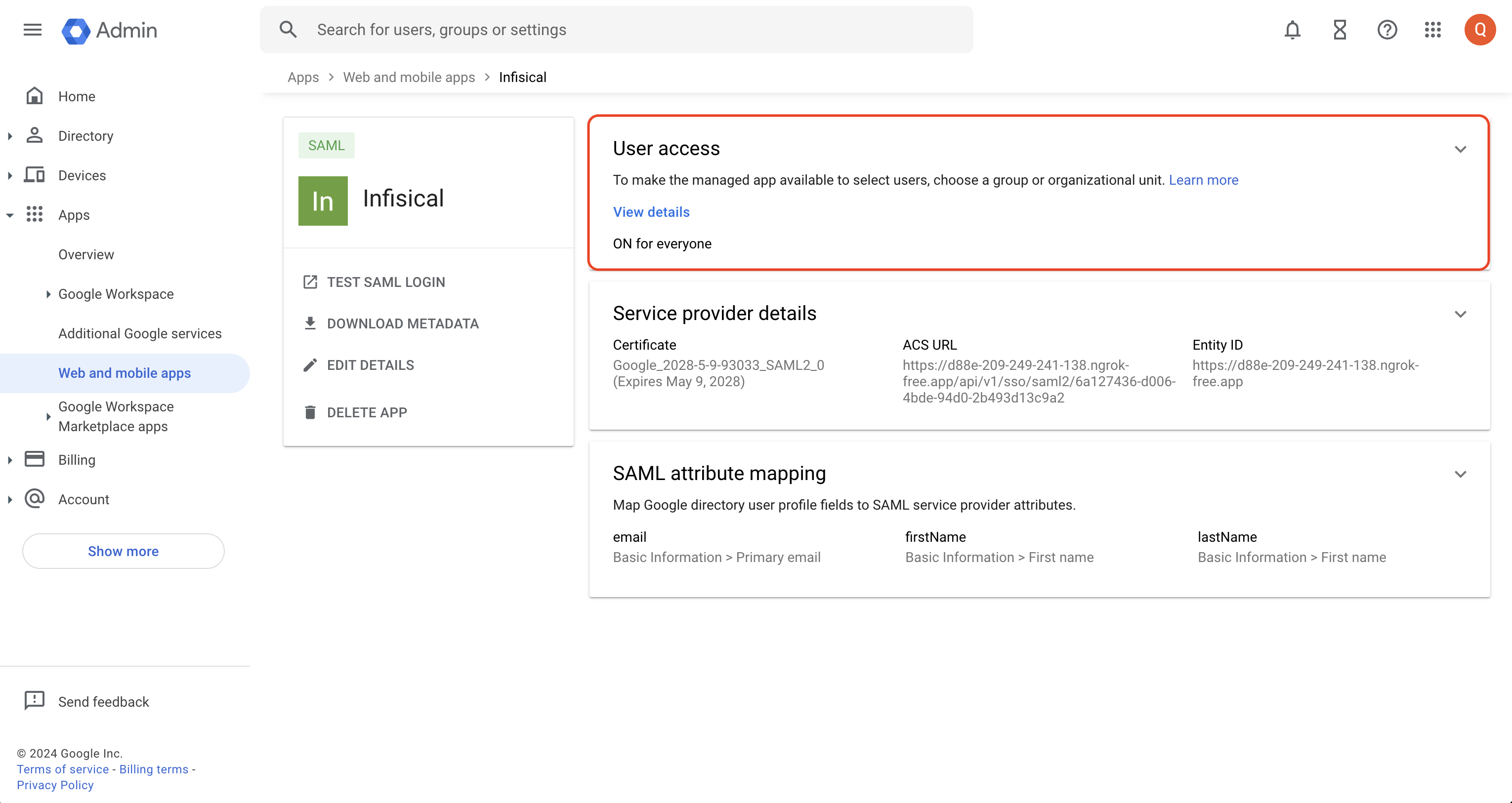Open the help question mark icon
The image size is (1512, 803).
pyautogui.click(x=1387, y=29)
